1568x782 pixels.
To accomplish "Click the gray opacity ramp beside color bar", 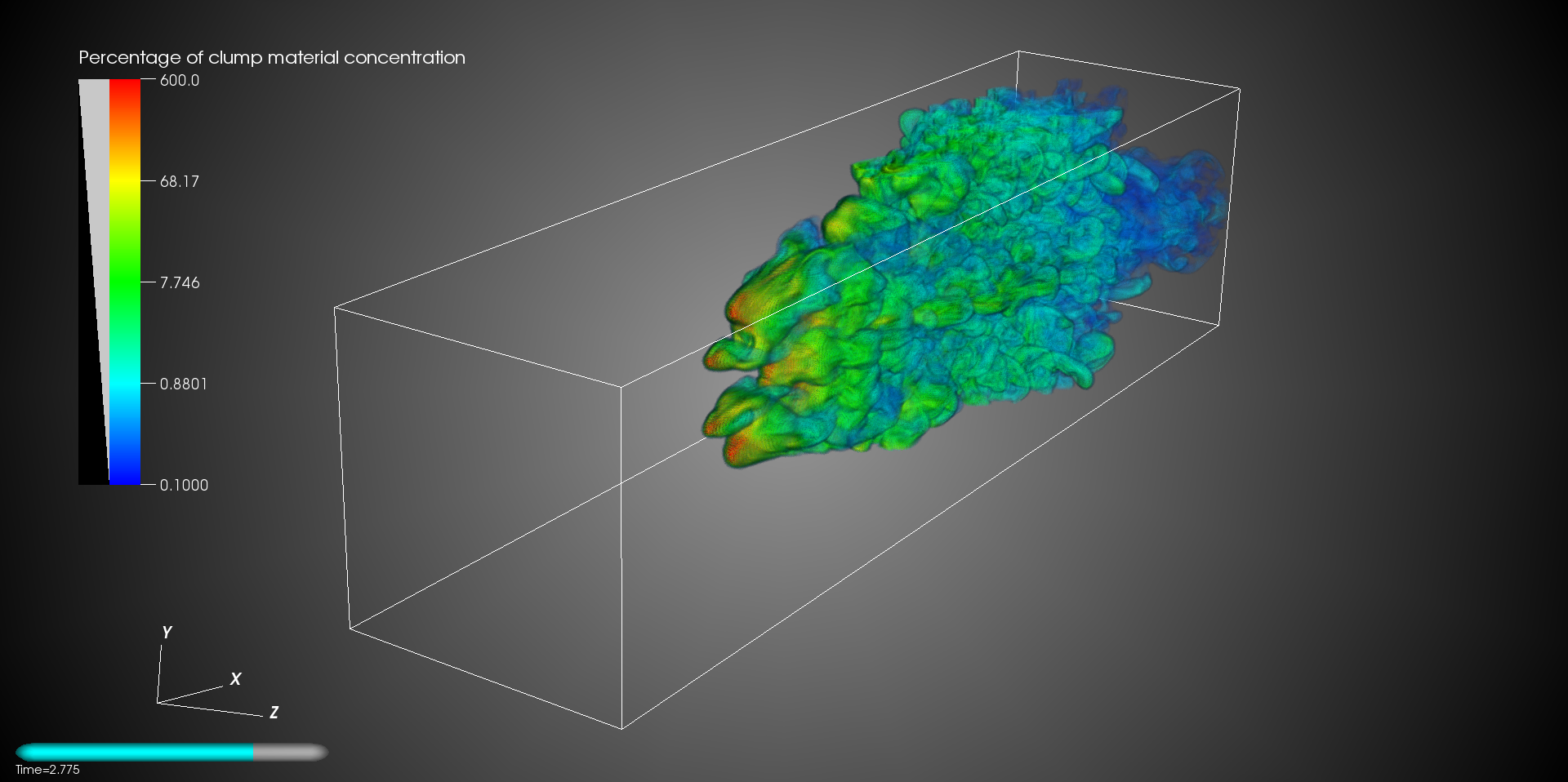I will pyautogui.click(x=94, y=282).
